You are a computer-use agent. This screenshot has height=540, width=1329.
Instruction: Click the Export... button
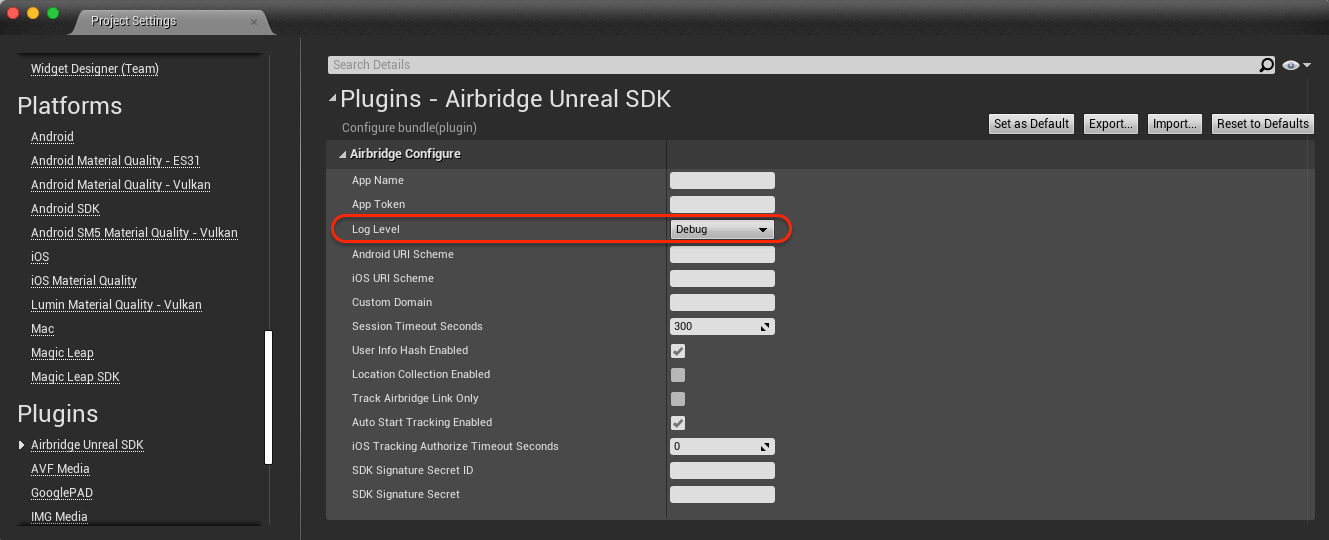coord(1111,124)
